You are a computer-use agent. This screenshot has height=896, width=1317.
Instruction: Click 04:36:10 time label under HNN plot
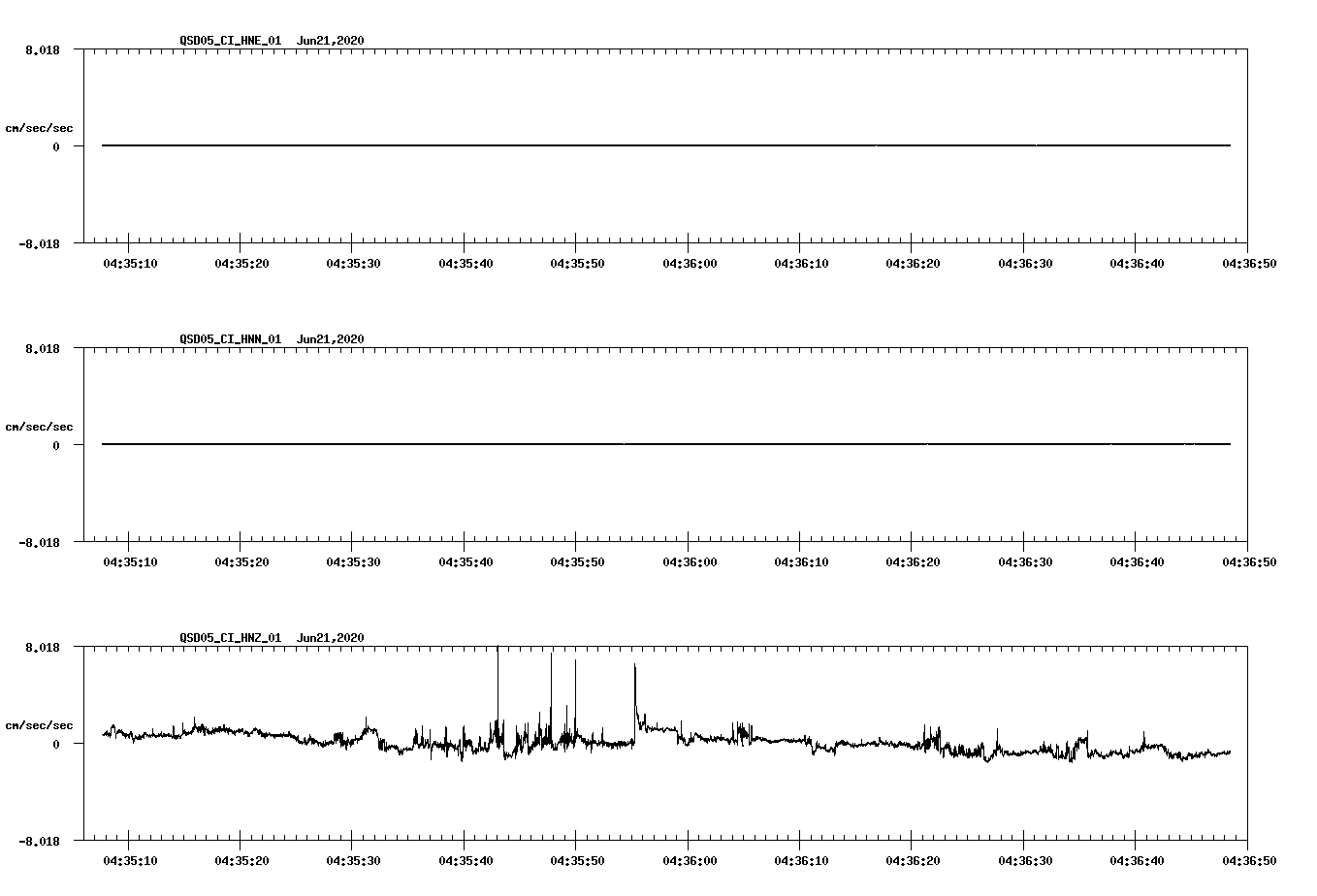coord(801,562)
